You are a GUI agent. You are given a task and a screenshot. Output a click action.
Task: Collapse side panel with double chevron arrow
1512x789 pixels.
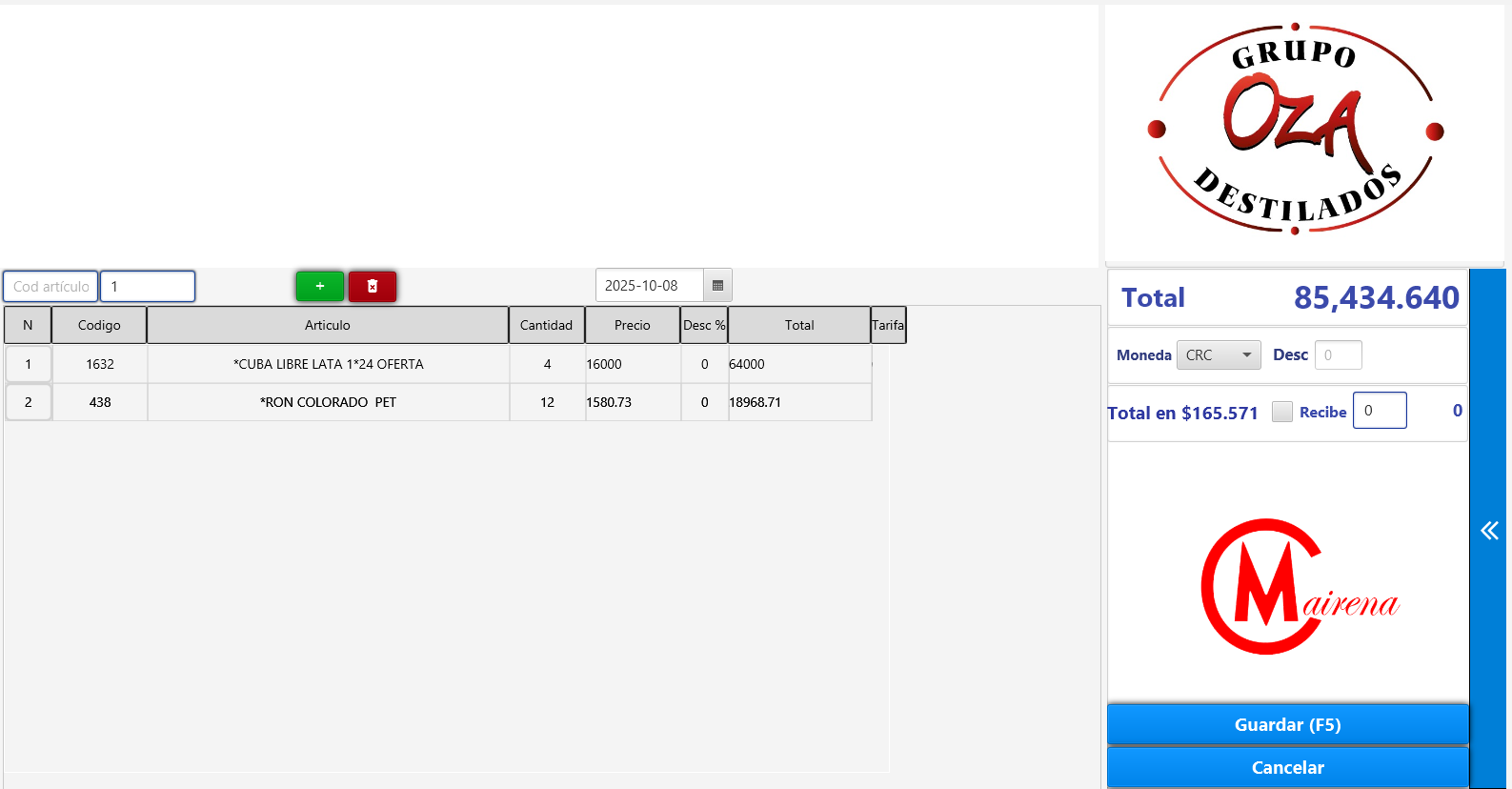click(1489, 531)
